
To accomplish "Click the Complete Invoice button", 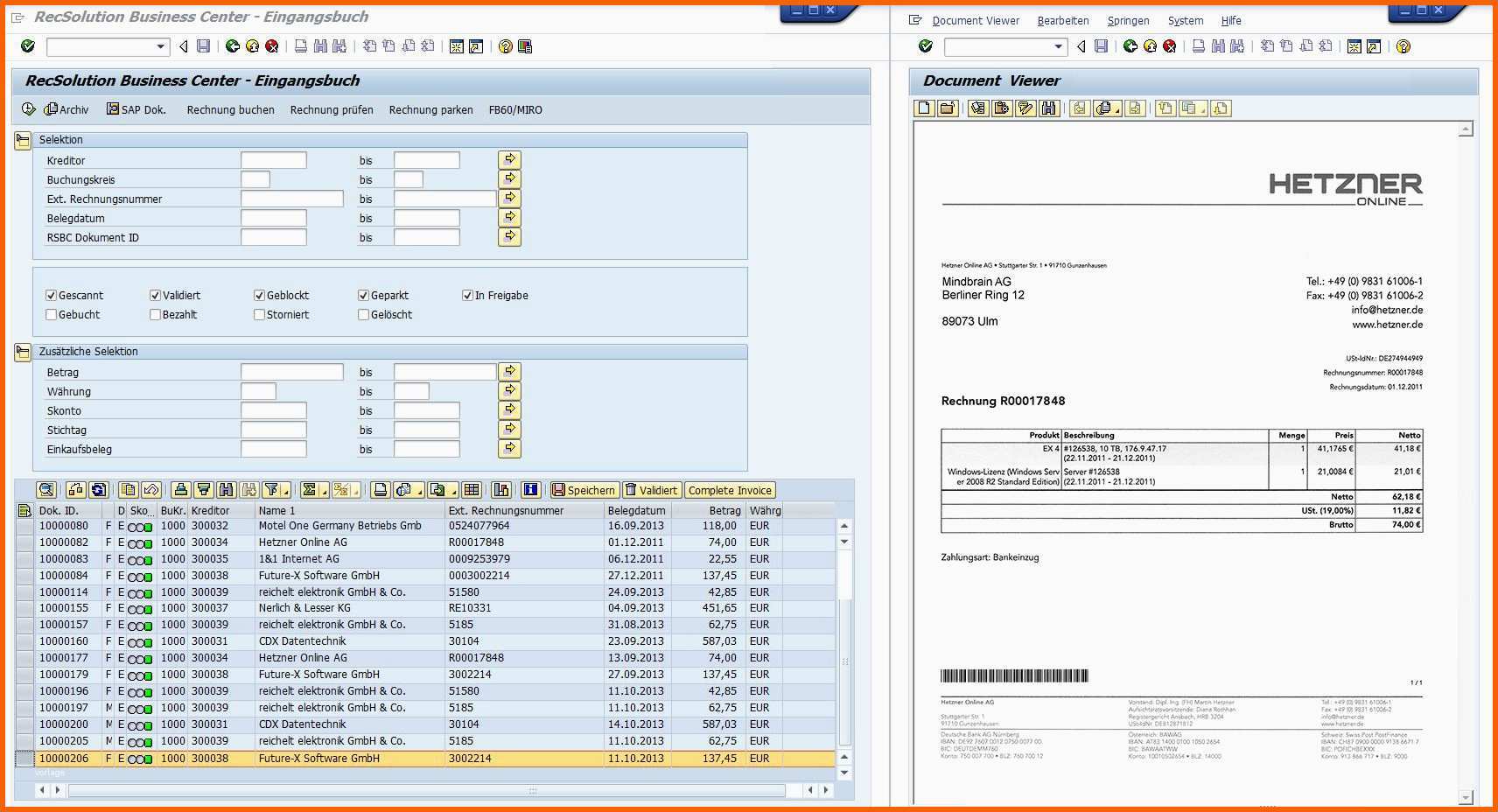I will [x=730, y=490].
